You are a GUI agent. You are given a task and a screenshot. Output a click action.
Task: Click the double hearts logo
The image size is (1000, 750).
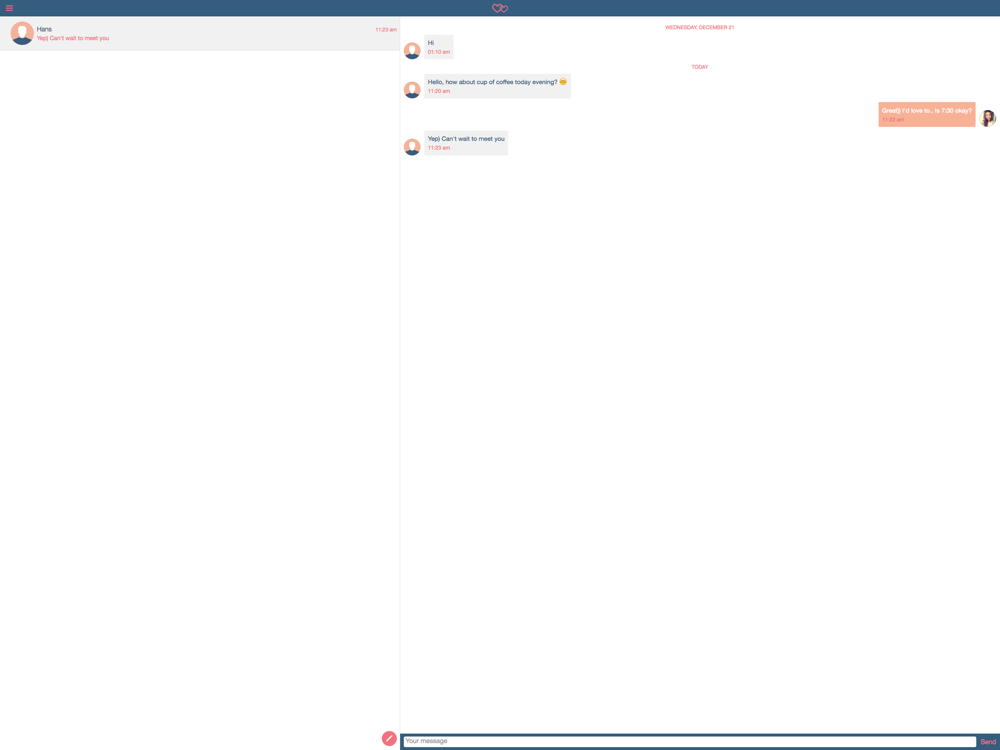[x=500, y=8]
